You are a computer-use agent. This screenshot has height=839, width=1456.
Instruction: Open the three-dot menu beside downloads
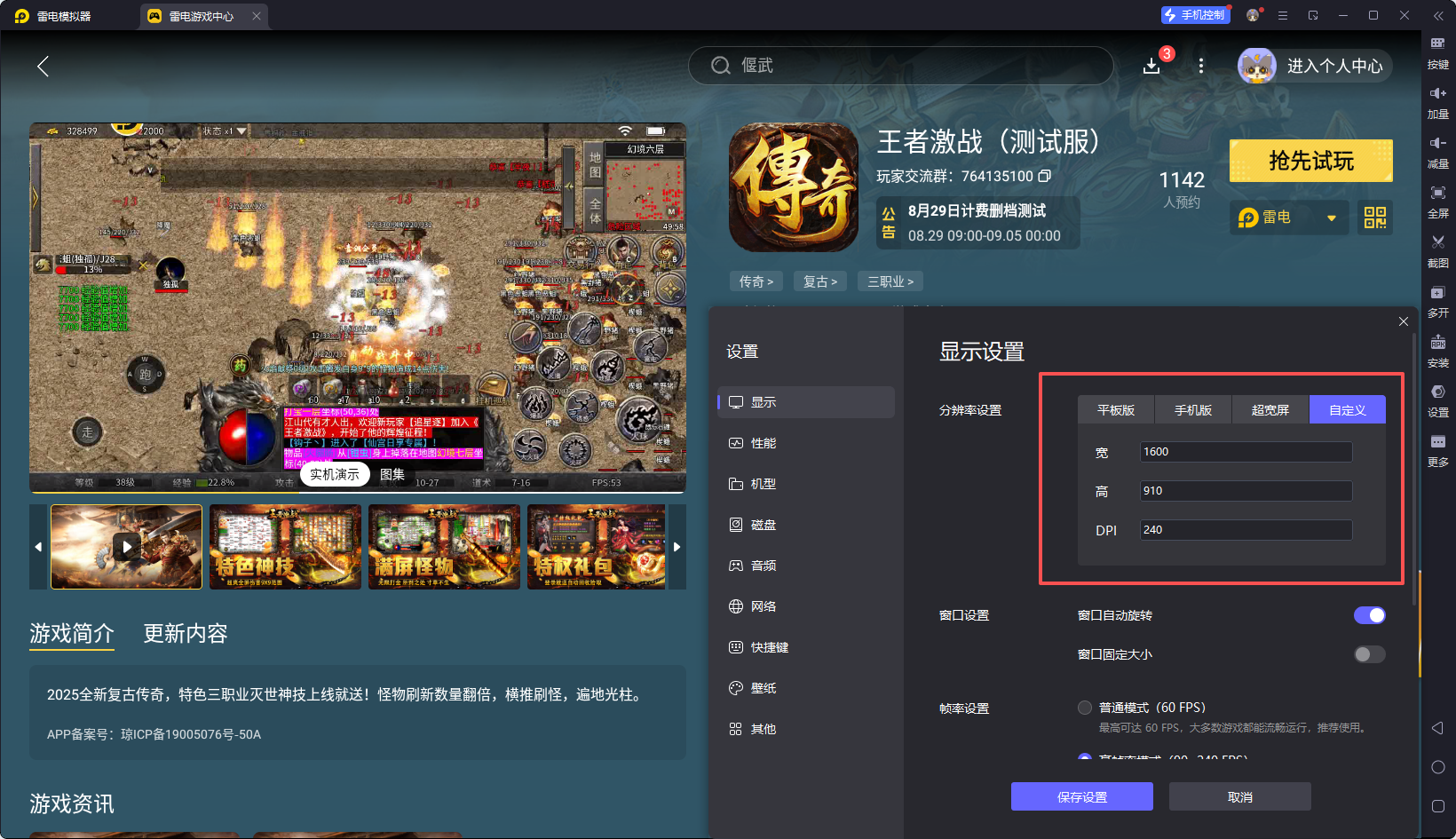coord(1201,66)
